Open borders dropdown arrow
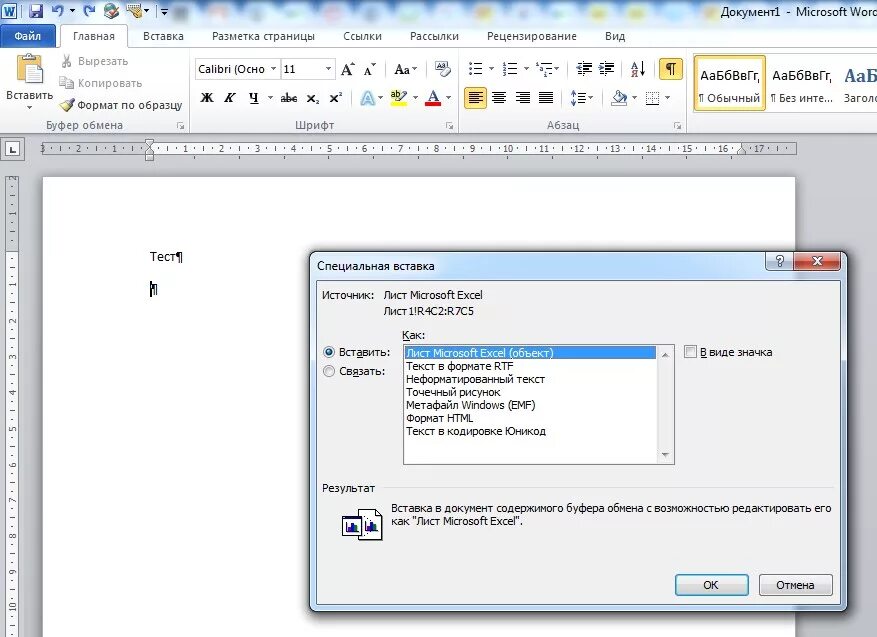The image size is (877, 637). (668, 98)
